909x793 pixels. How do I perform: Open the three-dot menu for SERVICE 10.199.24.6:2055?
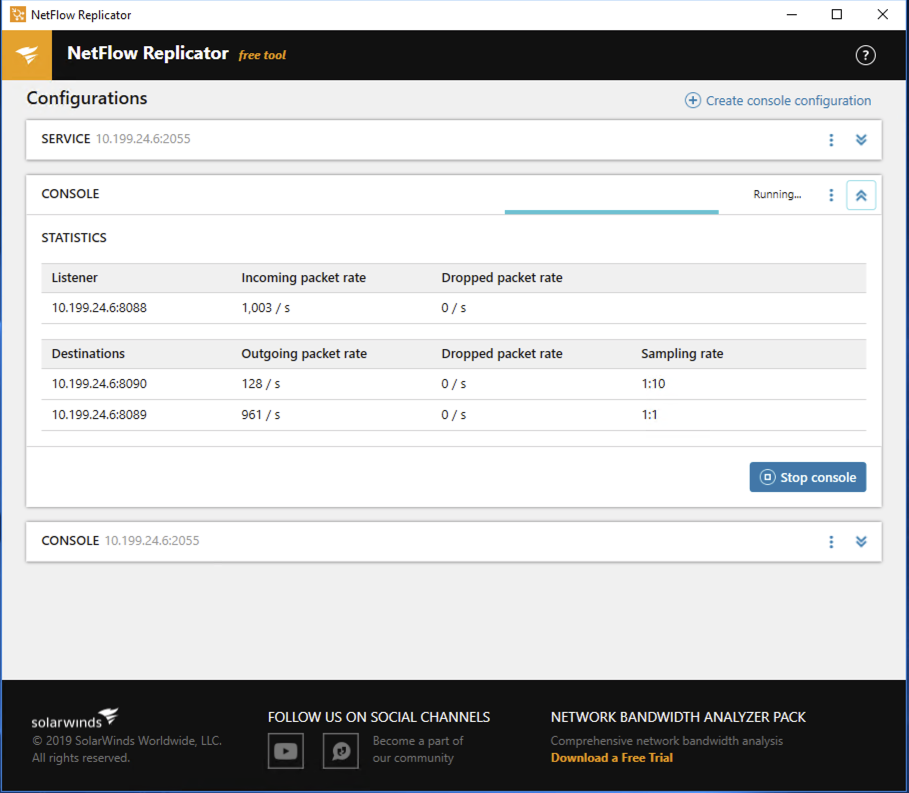pyautogui.click(x=831, y=140)
